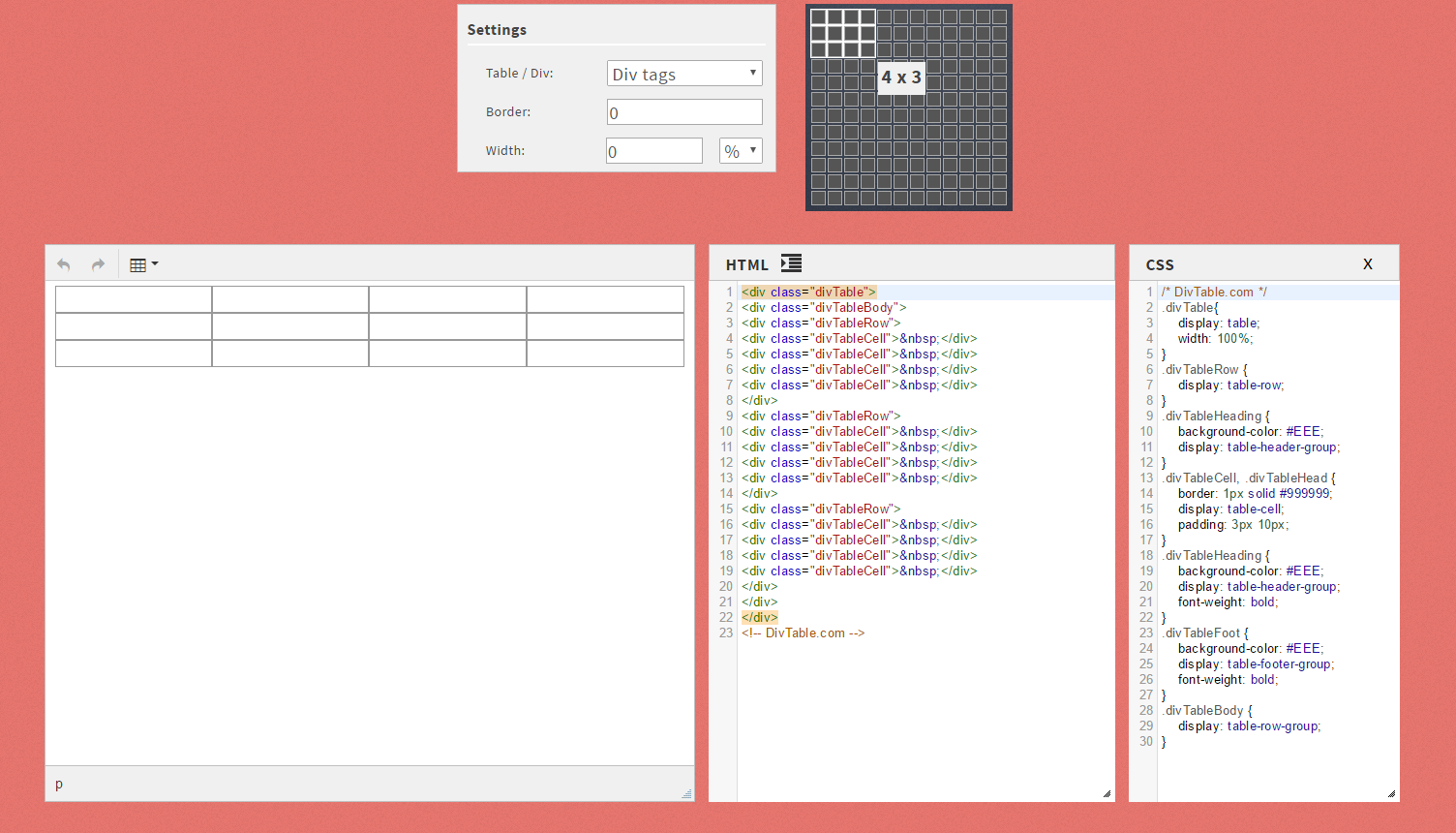Click the resize handle of the CSS panel
The image size is (1456, 833).
pyautogui.click(x=1391, y=793)
